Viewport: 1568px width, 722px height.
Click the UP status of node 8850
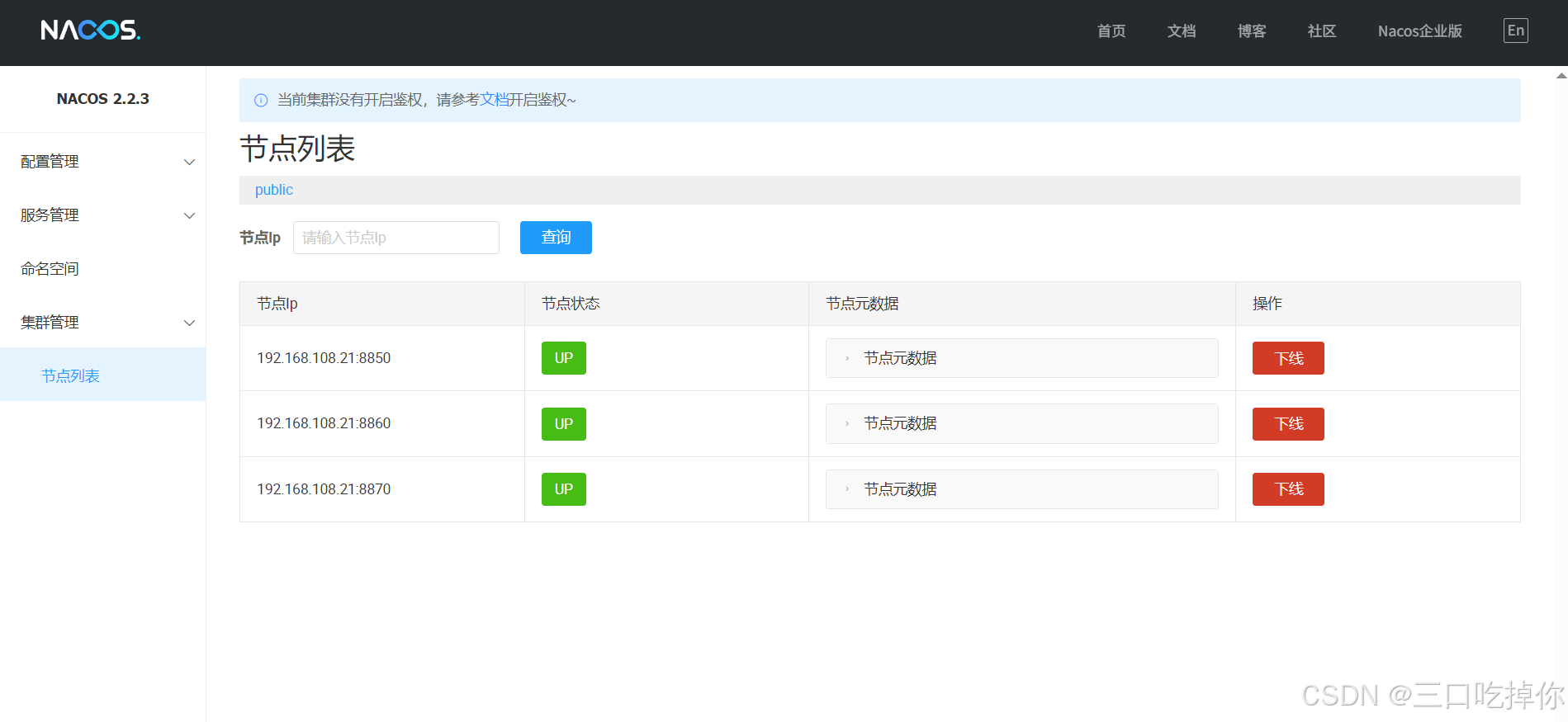564,358
